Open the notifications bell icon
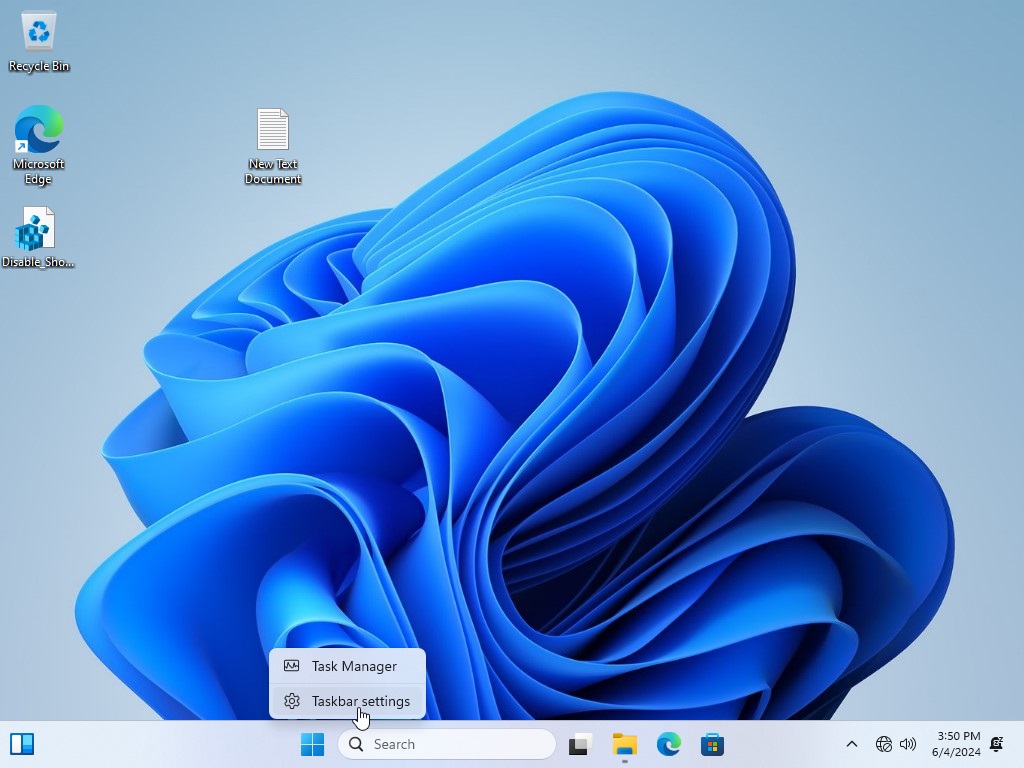Viewport: 1024px width, 768px height. [x=997, y=744]
